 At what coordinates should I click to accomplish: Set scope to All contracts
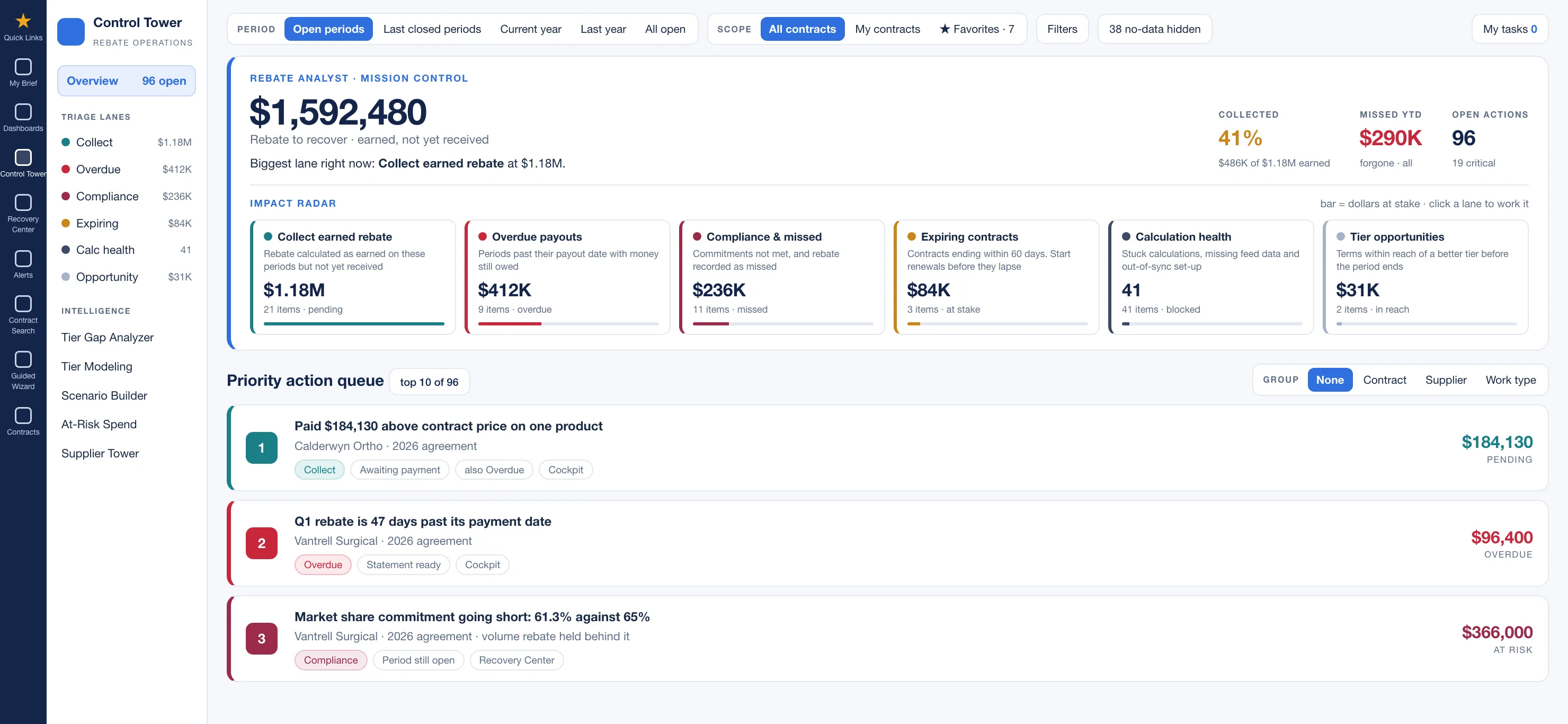click(x=802, y=29)
